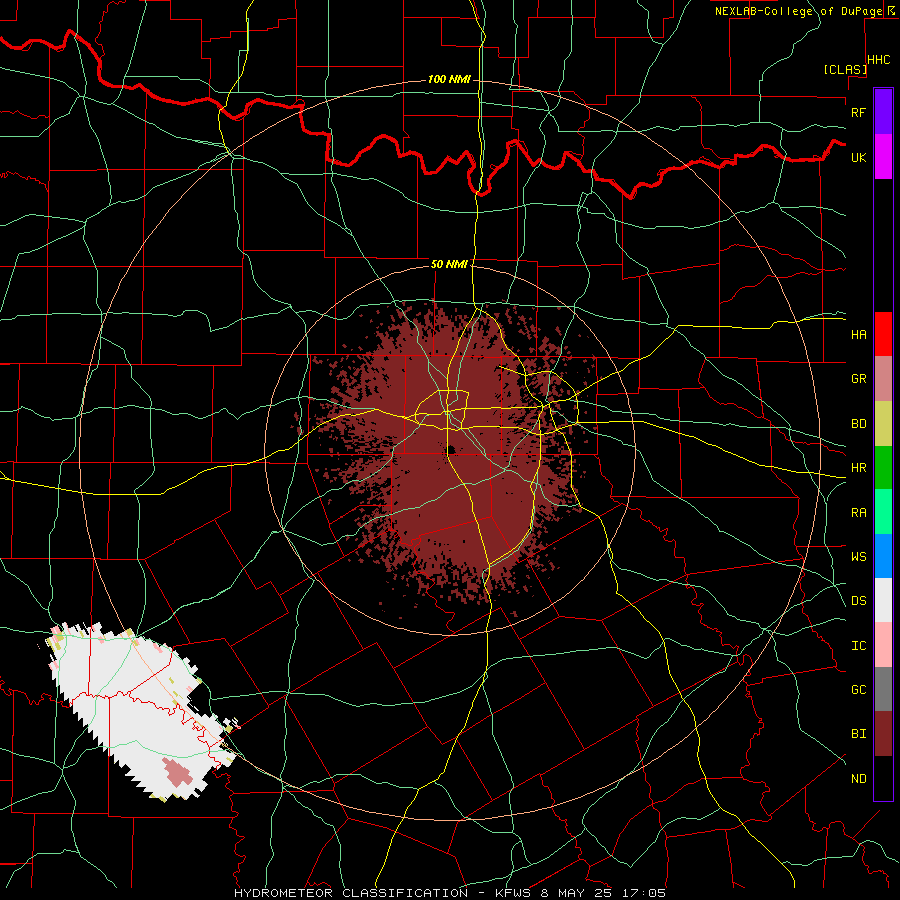Click the pink graupel patch inside the white echo
The width and height of the screenshot is (900, 900).
[176, 772]
